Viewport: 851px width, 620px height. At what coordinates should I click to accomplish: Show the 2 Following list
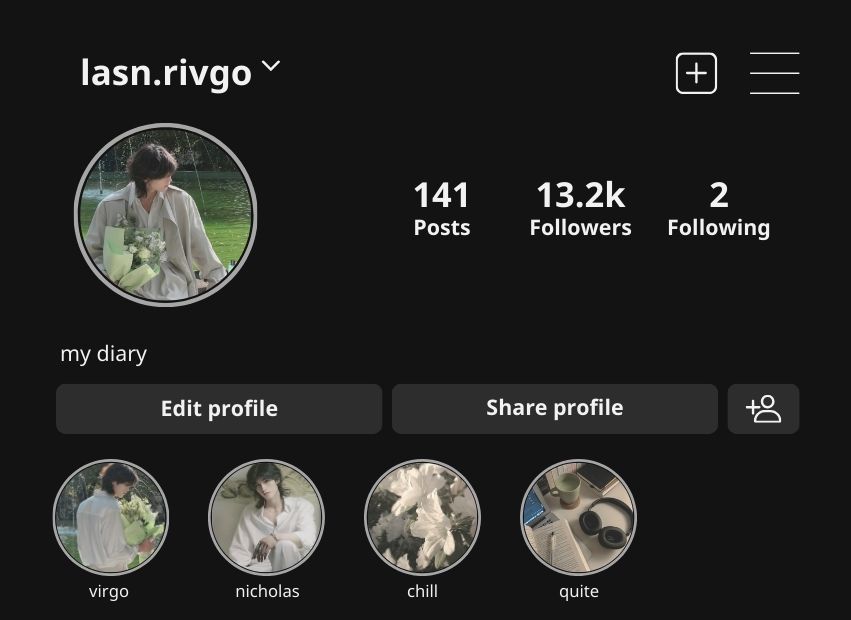point(719,209)
